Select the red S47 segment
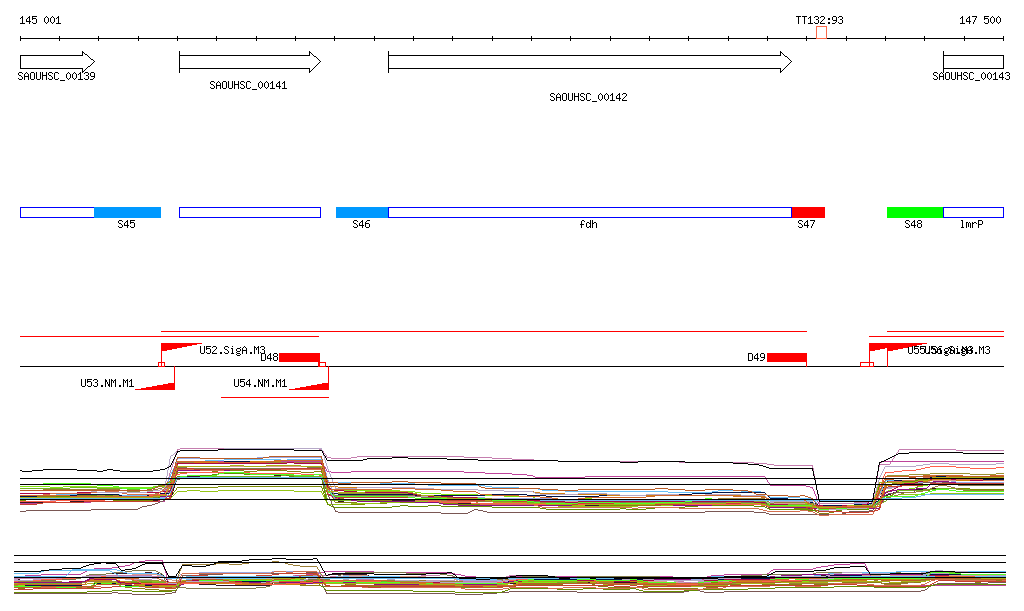 (x=808, y=212)
